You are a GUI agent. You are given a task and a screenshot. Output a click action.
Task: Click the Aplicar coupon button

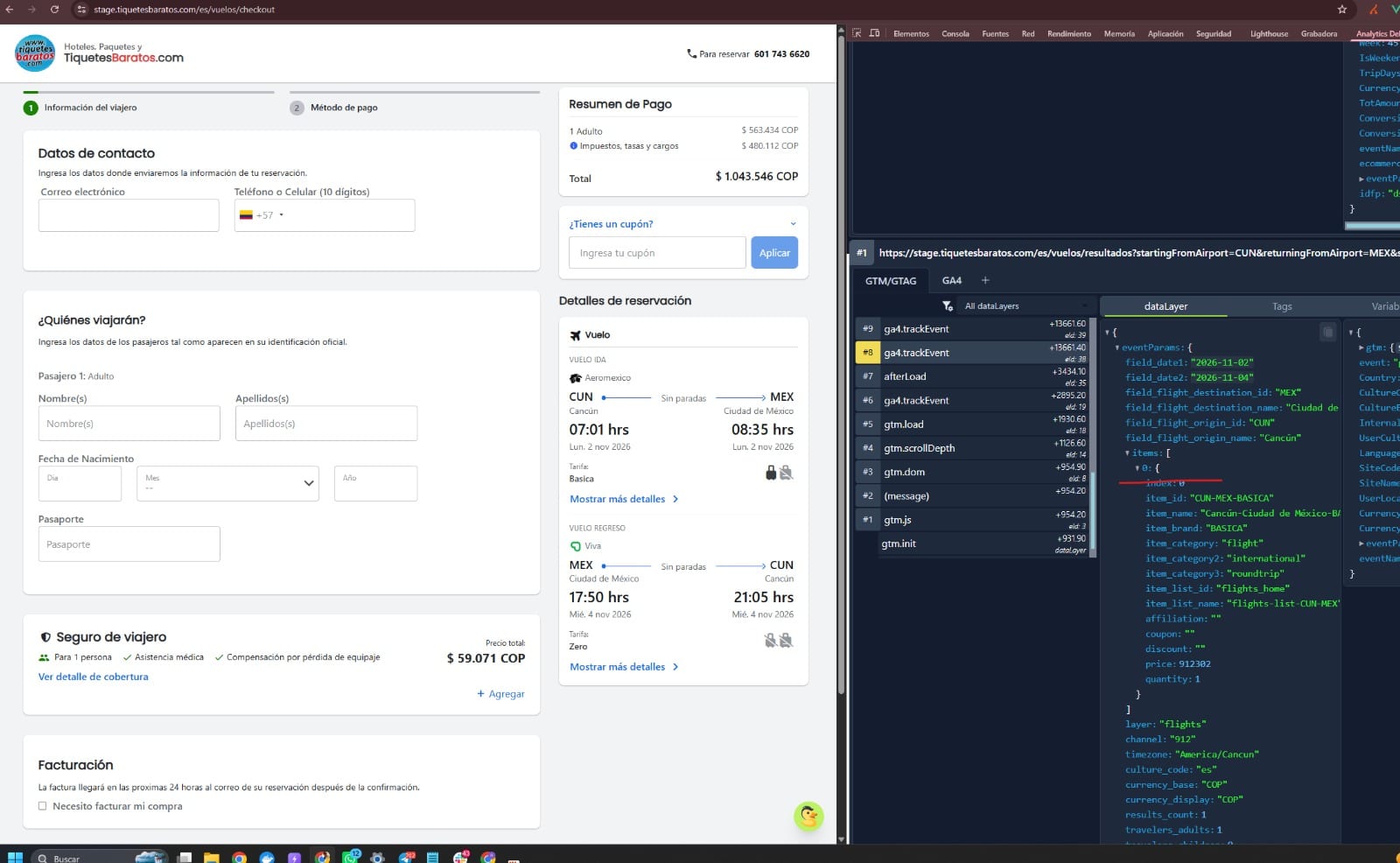coord(774,253)
